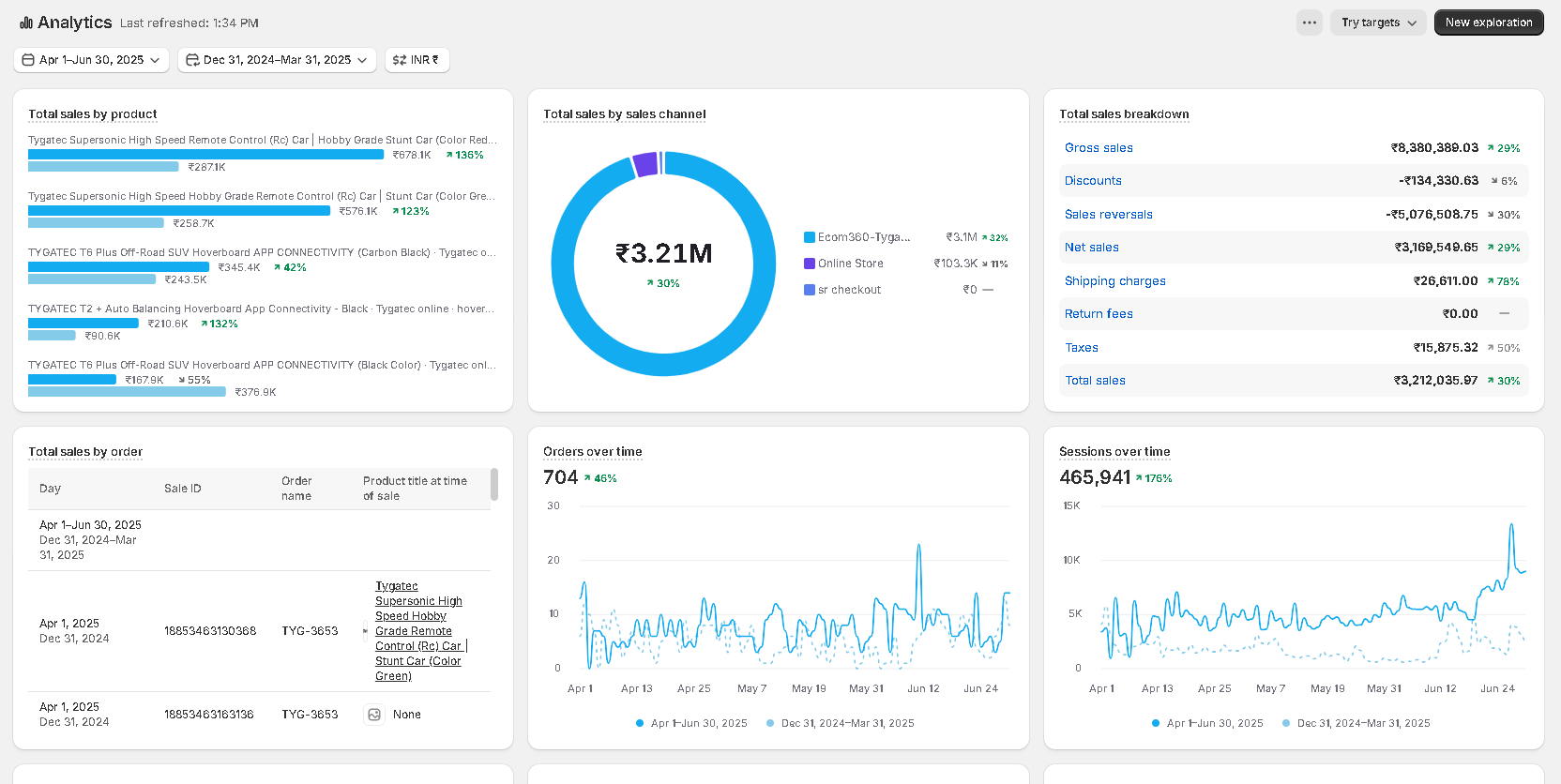
Task: Click the ₹210.6K value for T2 hoverboard
Action: [168, 324]
